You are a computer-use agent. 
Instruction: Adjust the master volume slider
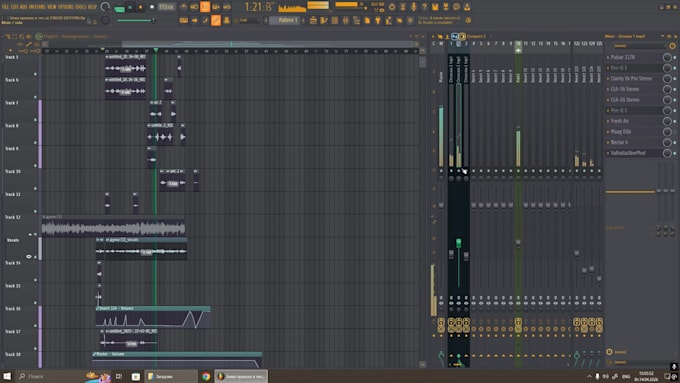pyautogui.click(x=135, y=20)
